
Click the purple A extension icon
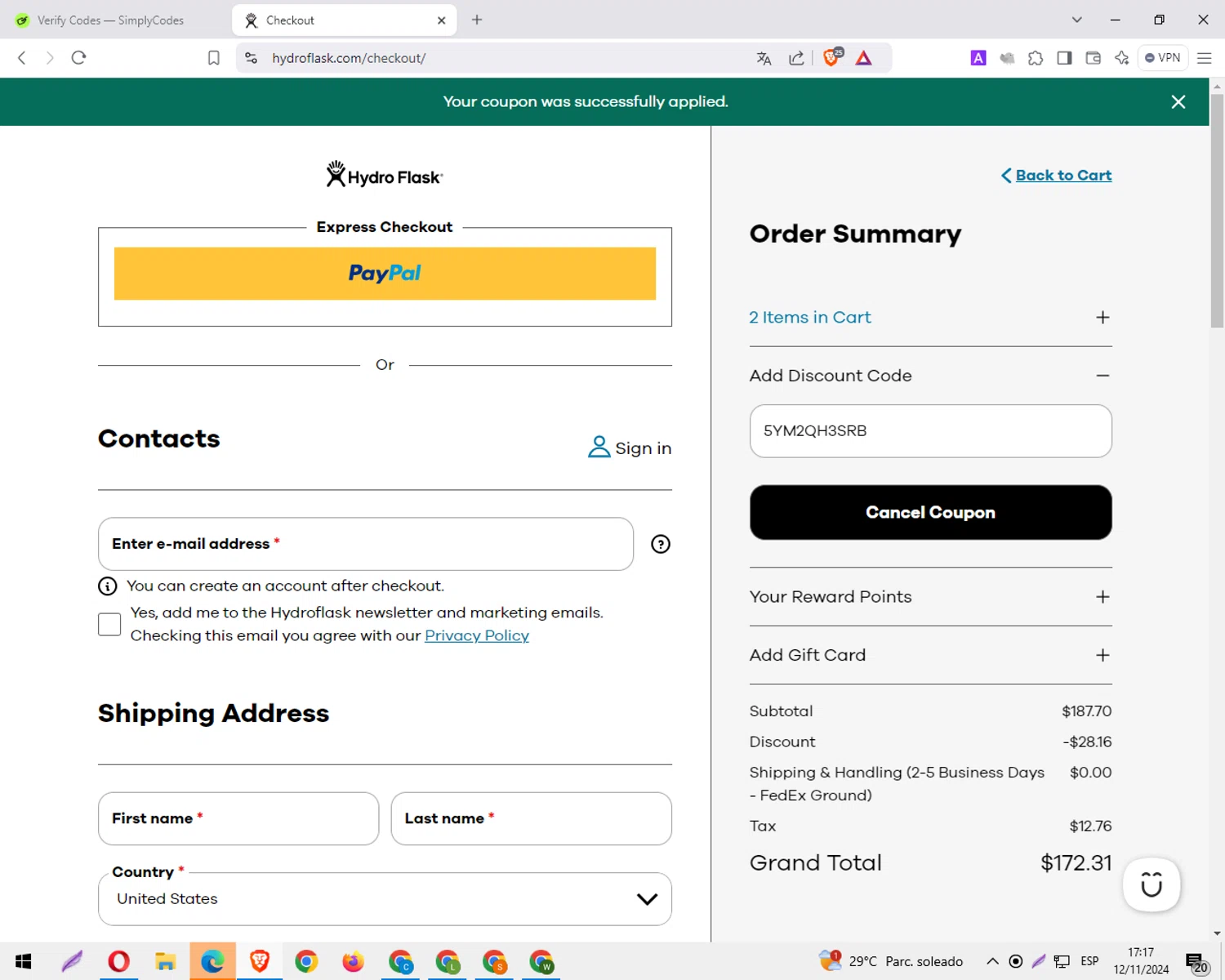(x=978, y=58)
